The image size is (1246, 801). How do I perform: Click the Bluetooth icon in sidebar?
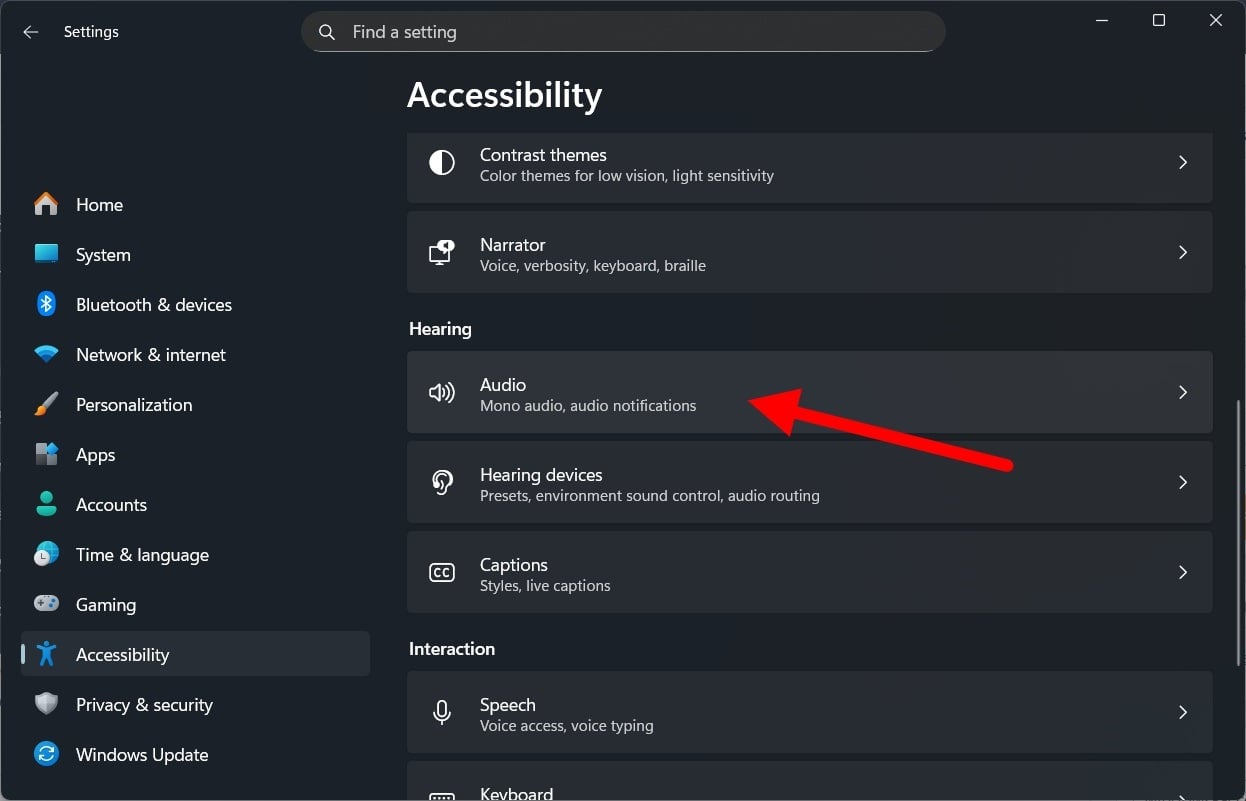(46, 304)
